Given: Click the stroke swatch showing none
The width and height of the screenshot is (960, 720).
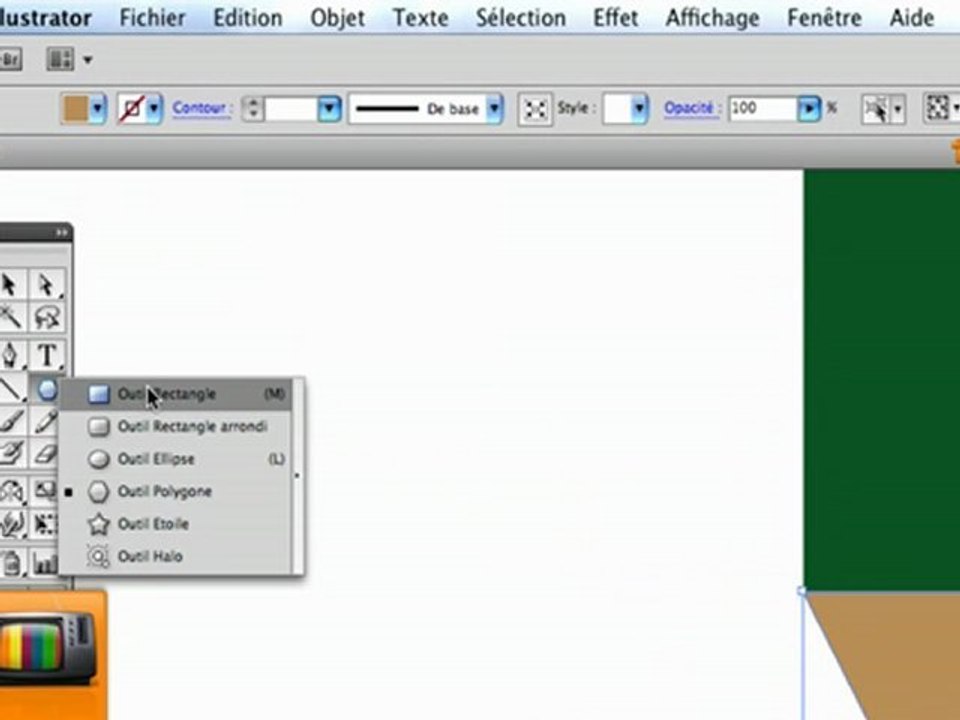Looking at the screenshot, I should pyautogui.click(x=131, y=109).
